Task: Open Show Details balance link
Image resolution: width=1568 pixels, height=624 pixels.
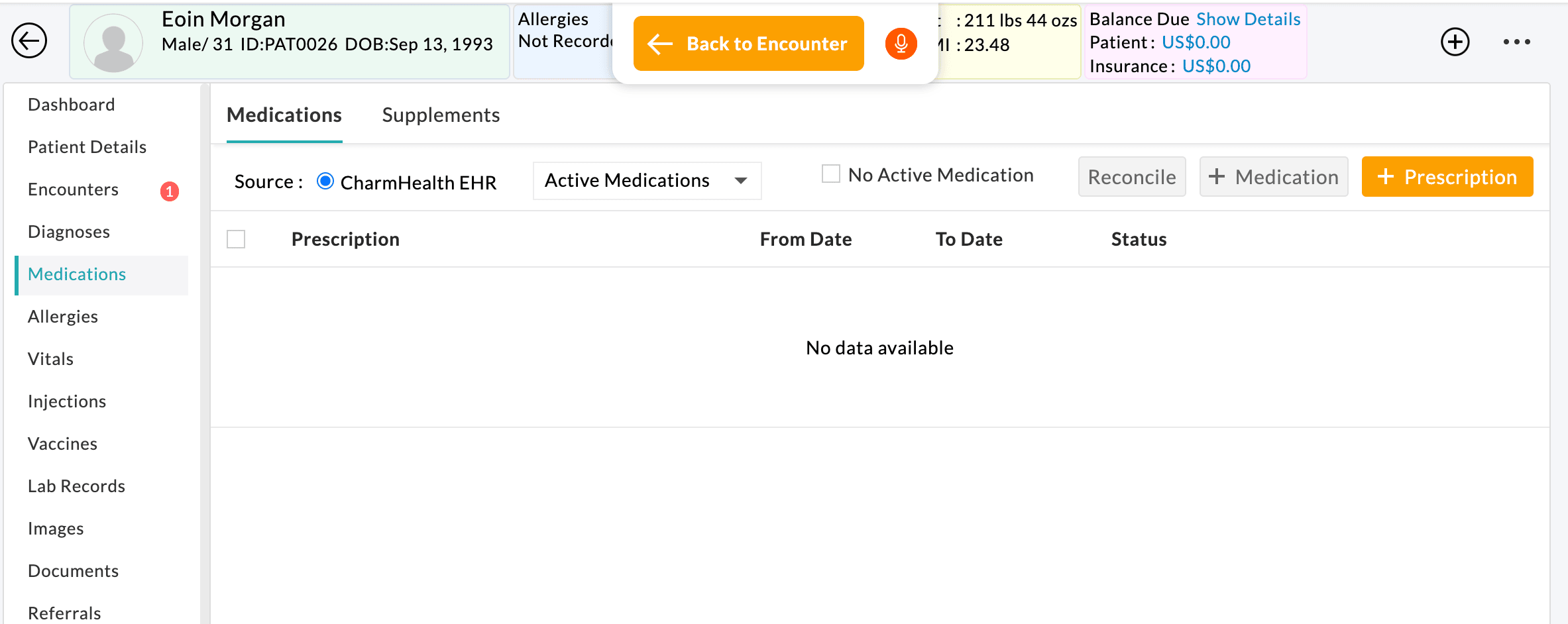Action: 1248,19
